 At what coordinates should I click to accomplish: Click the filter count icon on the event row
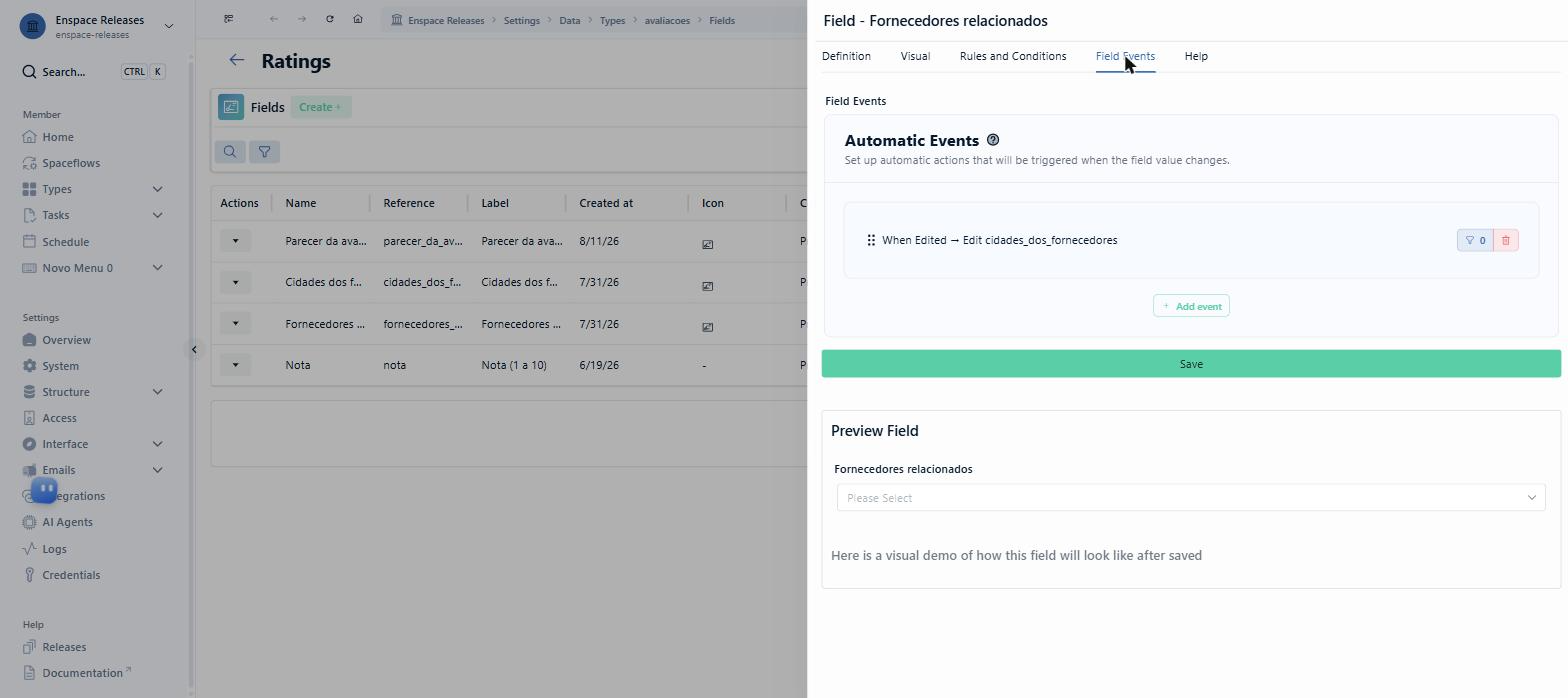click(1475, 240)
